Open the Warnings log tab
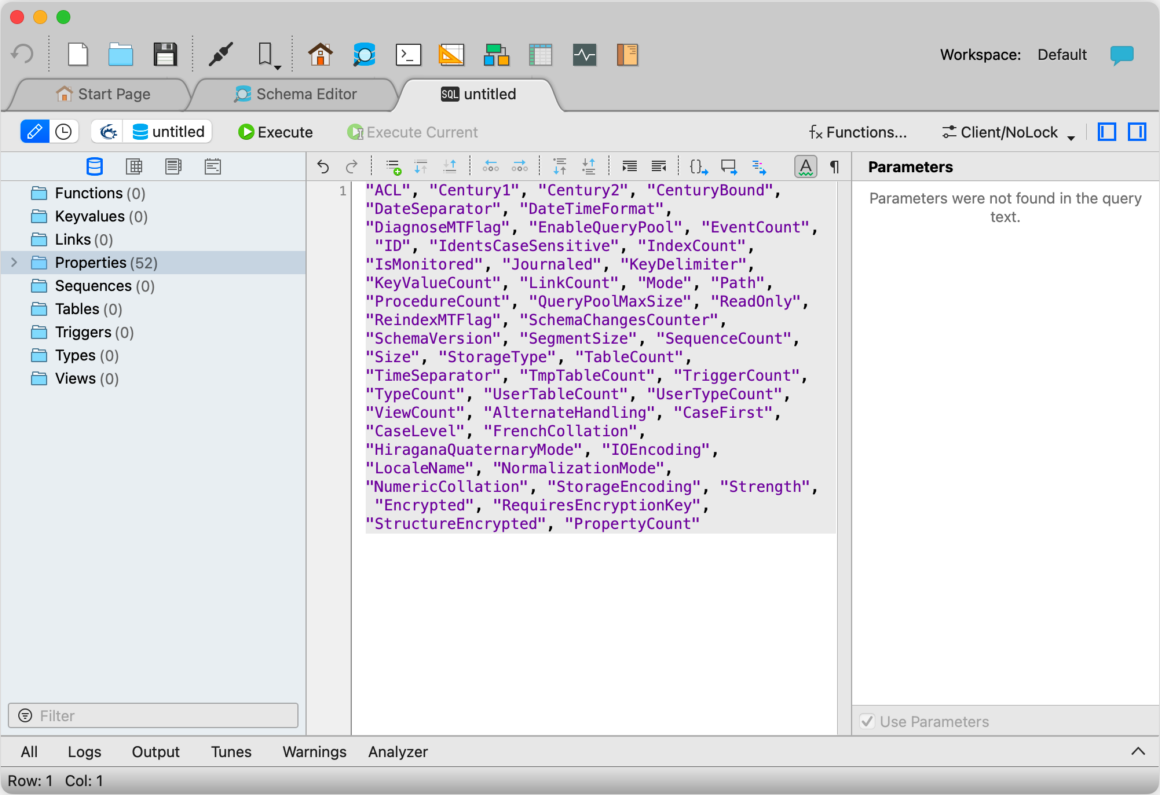 [x=314, y=751]
